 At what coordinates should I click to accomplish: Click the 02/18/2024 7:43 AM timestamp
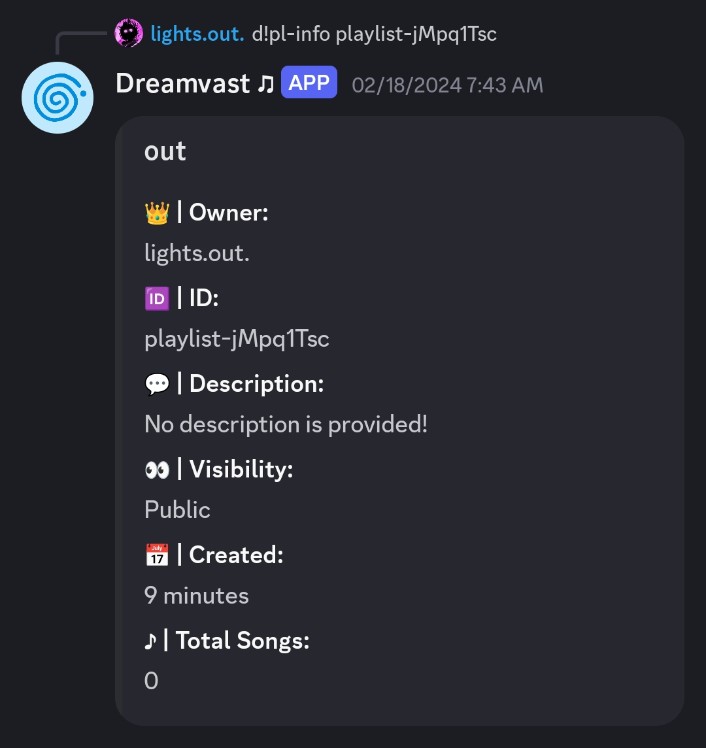point(447,85)
